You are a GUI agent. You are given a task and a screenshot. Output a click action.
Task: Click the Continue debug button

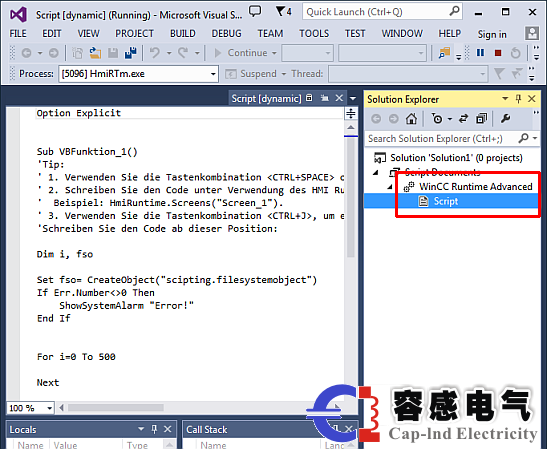pos(241,53)
